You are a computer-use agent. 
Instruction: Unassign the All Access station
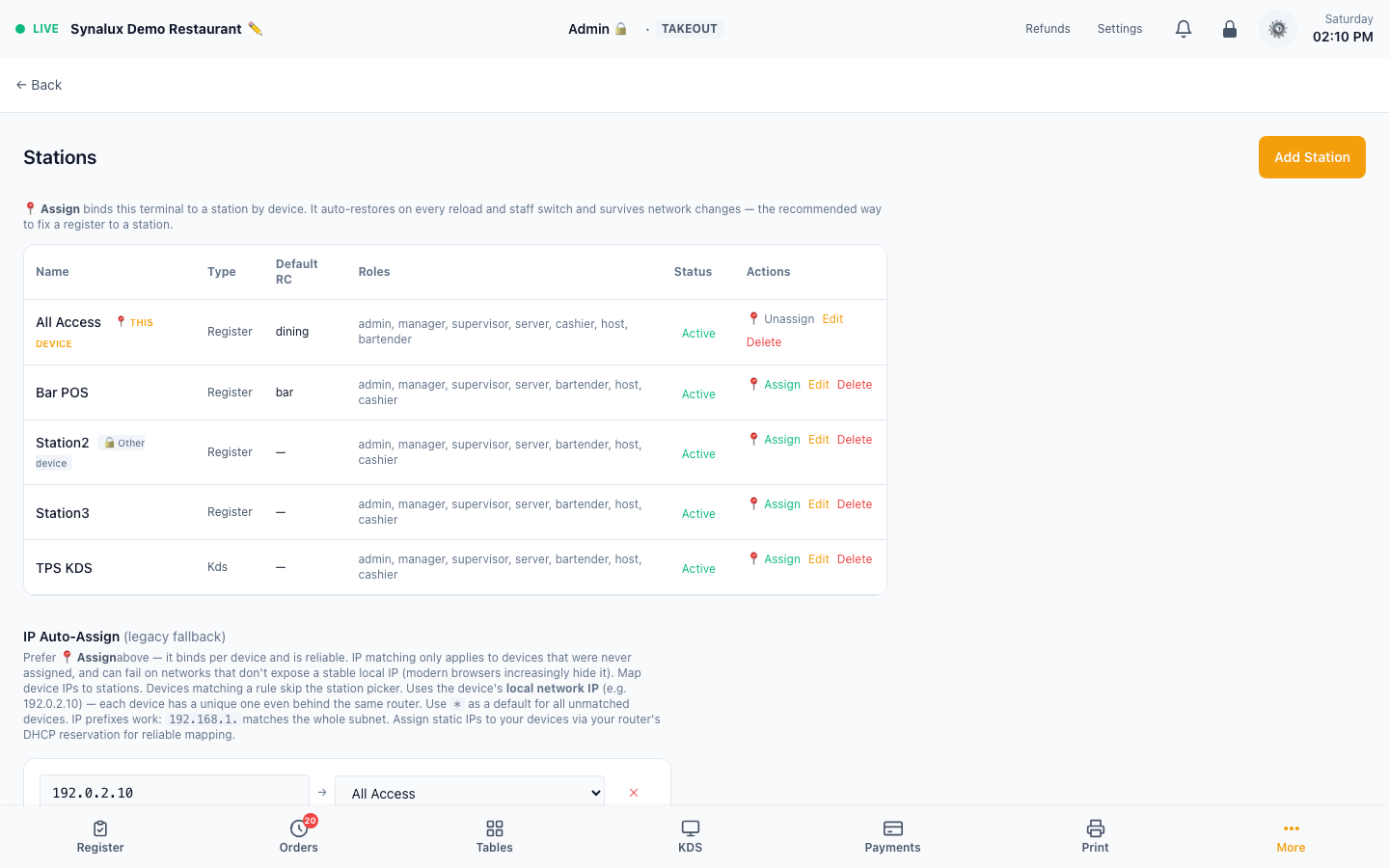coord(781,319)
